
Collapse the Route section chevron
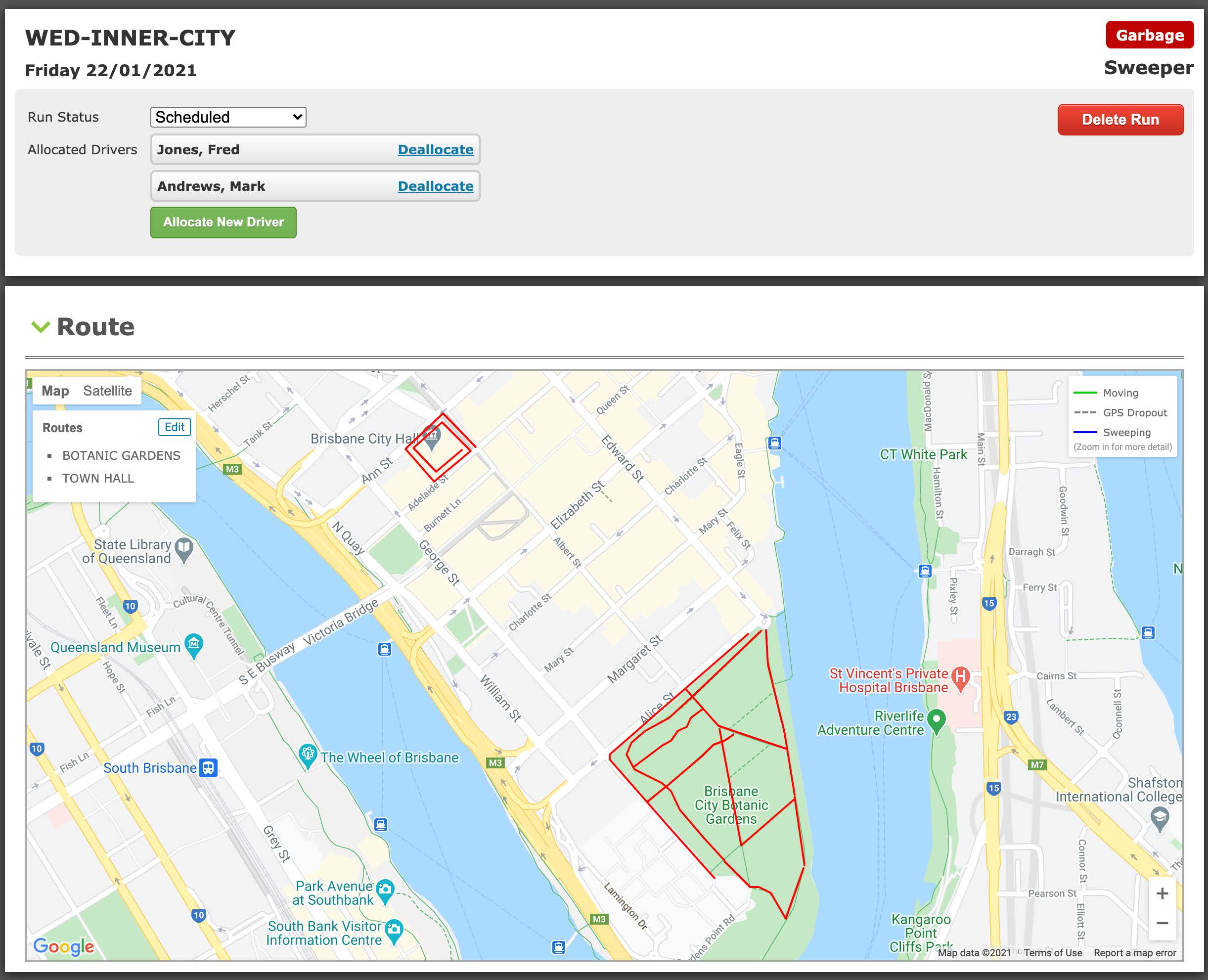pos(41,327)
